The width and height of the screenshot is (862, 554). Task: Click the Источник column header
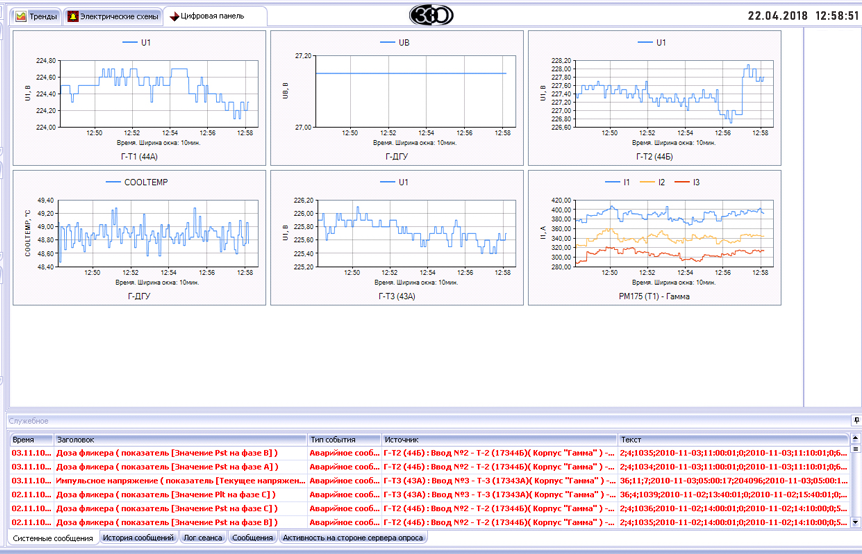[x=499, y=440]
